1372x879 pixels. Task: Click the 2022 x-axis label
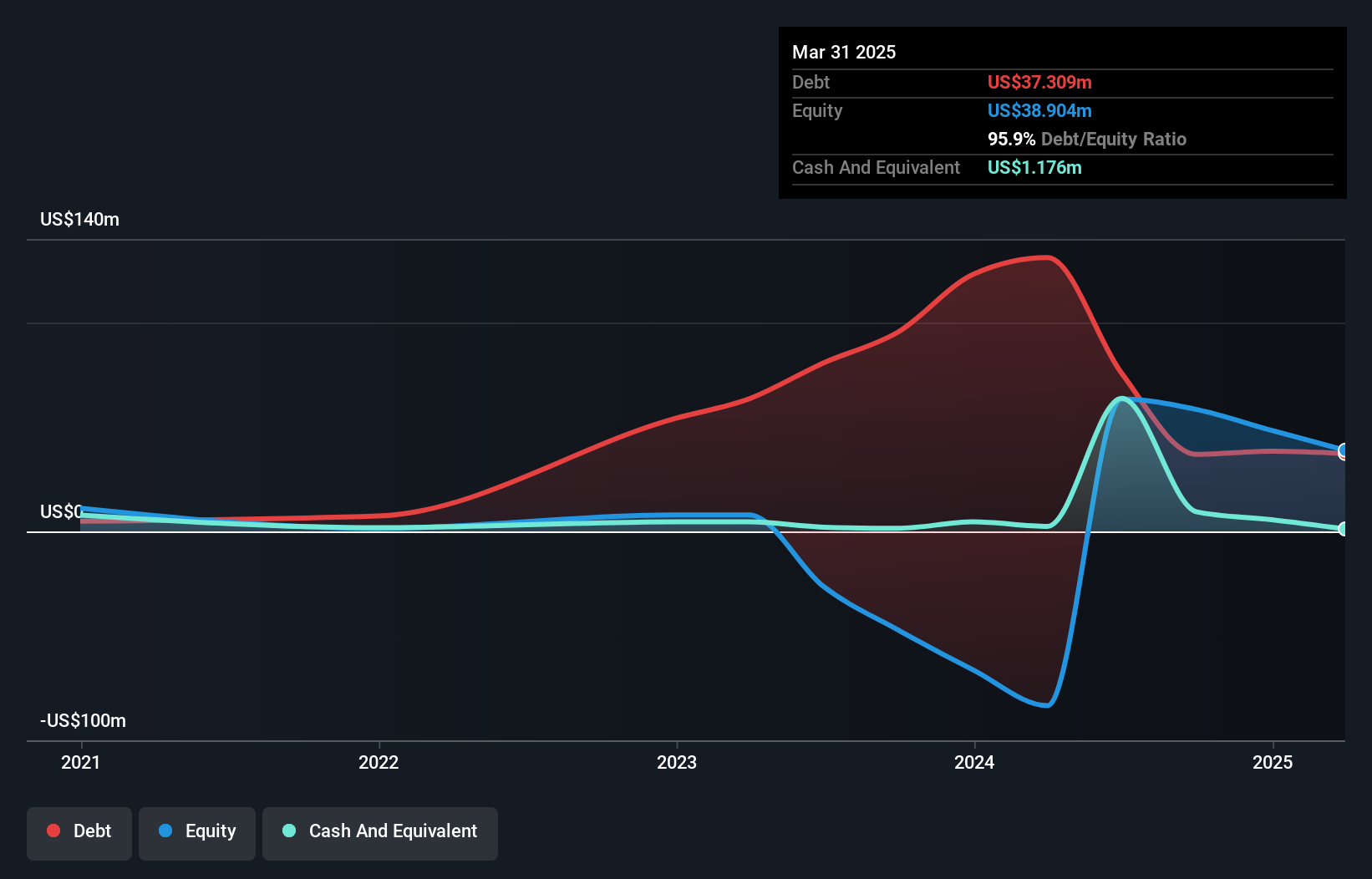[379, 762]
